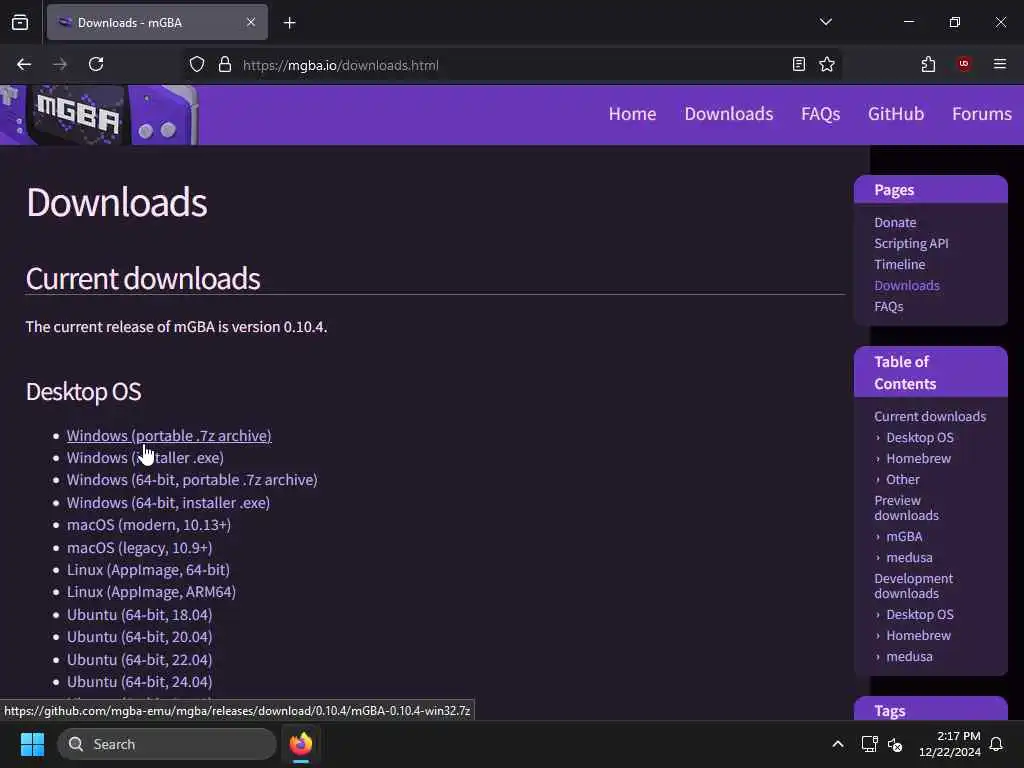Open the notifications bell icon
This screenshot has height=768, width=1024.
(x=997, y=744)
